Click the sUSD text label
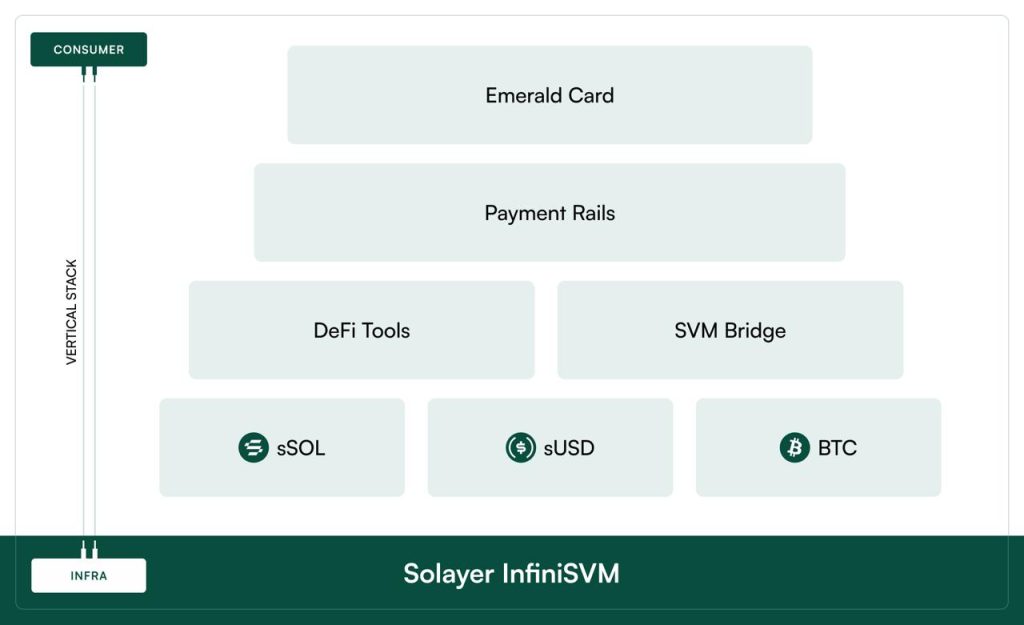The height and width of the screenshot is (625, 1024). point(569,448)
